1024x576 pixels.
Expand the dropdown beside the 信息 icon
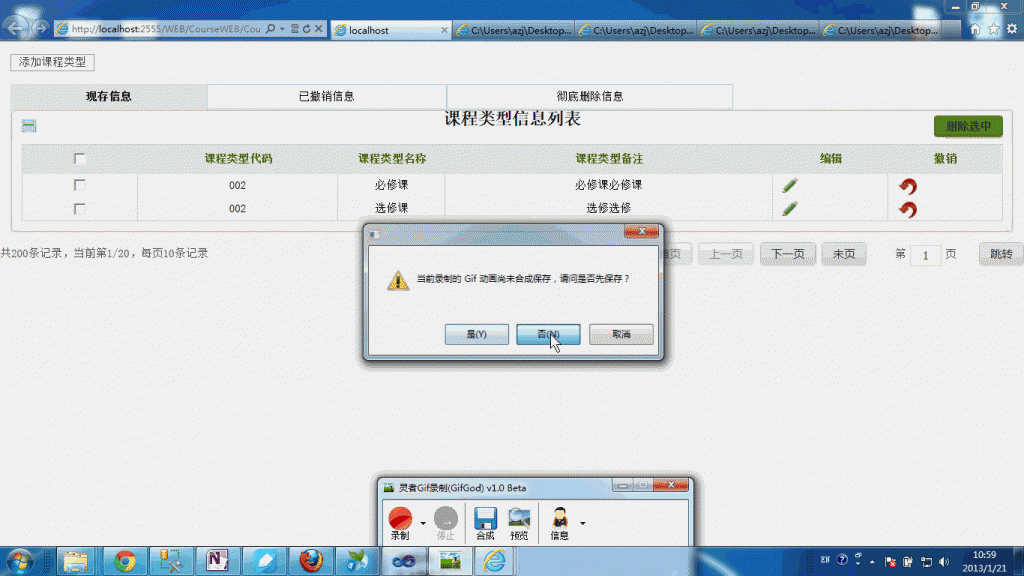click(583, 524)
